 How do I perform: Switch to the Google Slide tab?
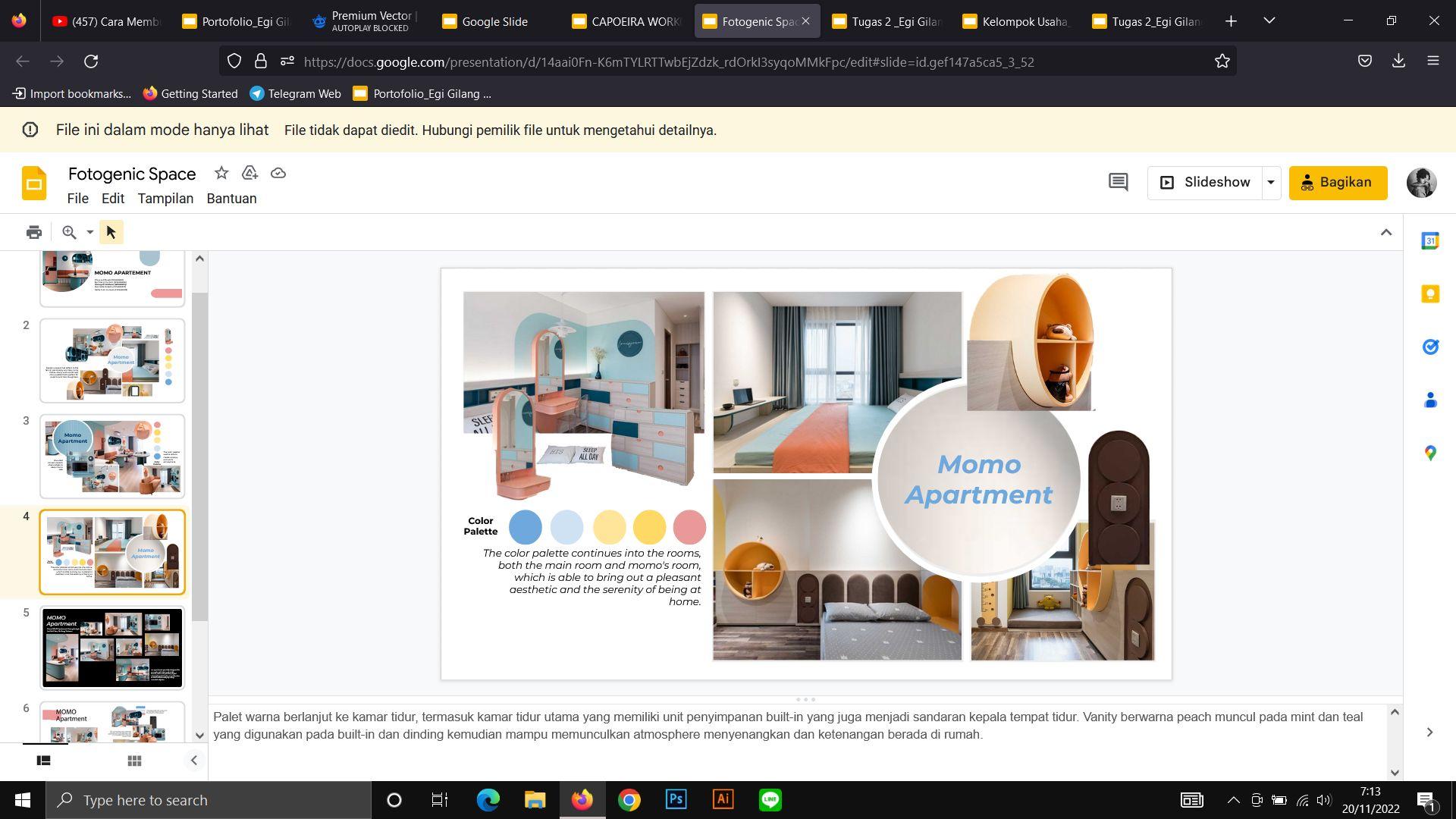494,21
